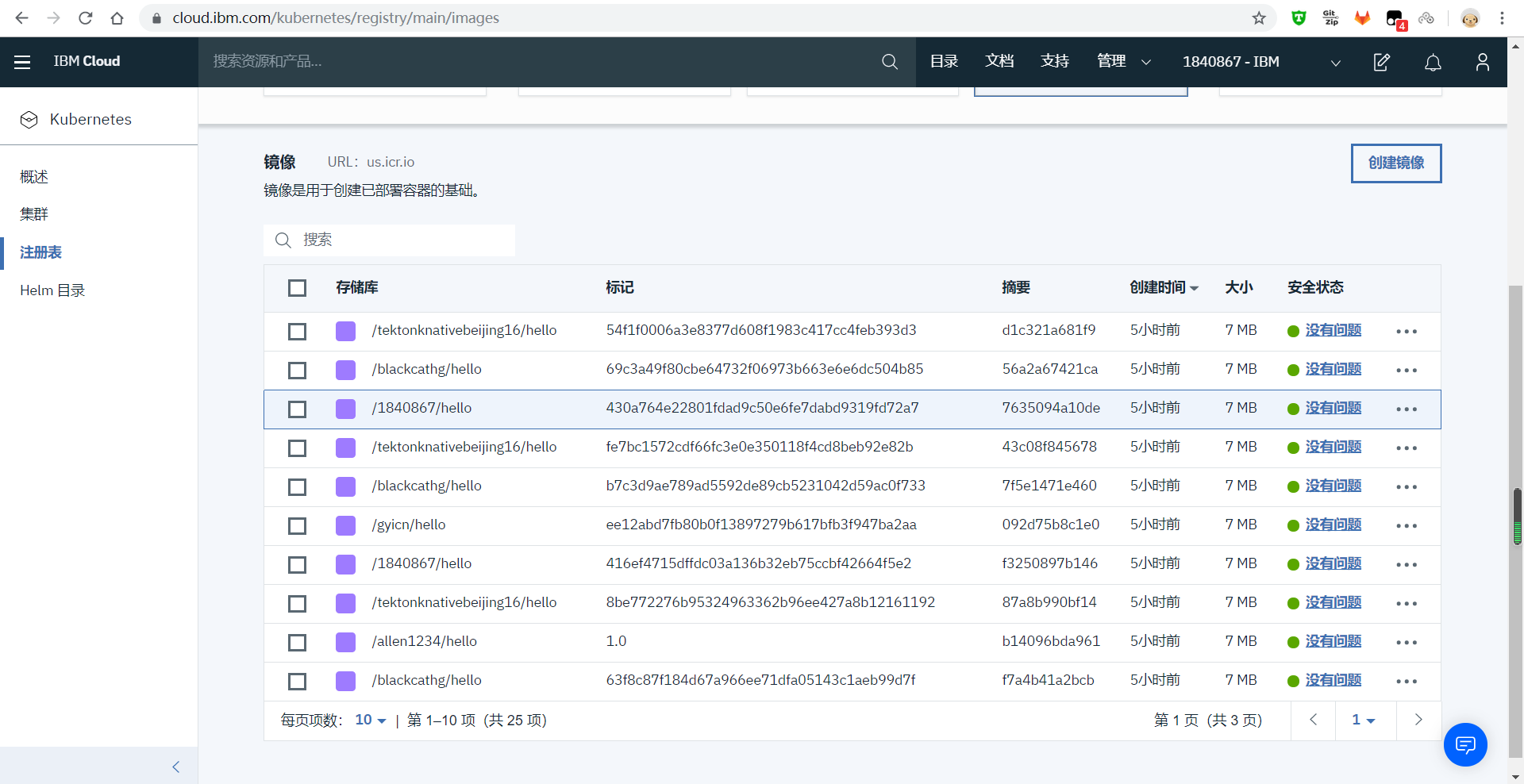Image resolution: width=1524 pixels, height=784 pixels.
Task: Click the 安全状态 column header
Action: click(x=1315, y=287)
